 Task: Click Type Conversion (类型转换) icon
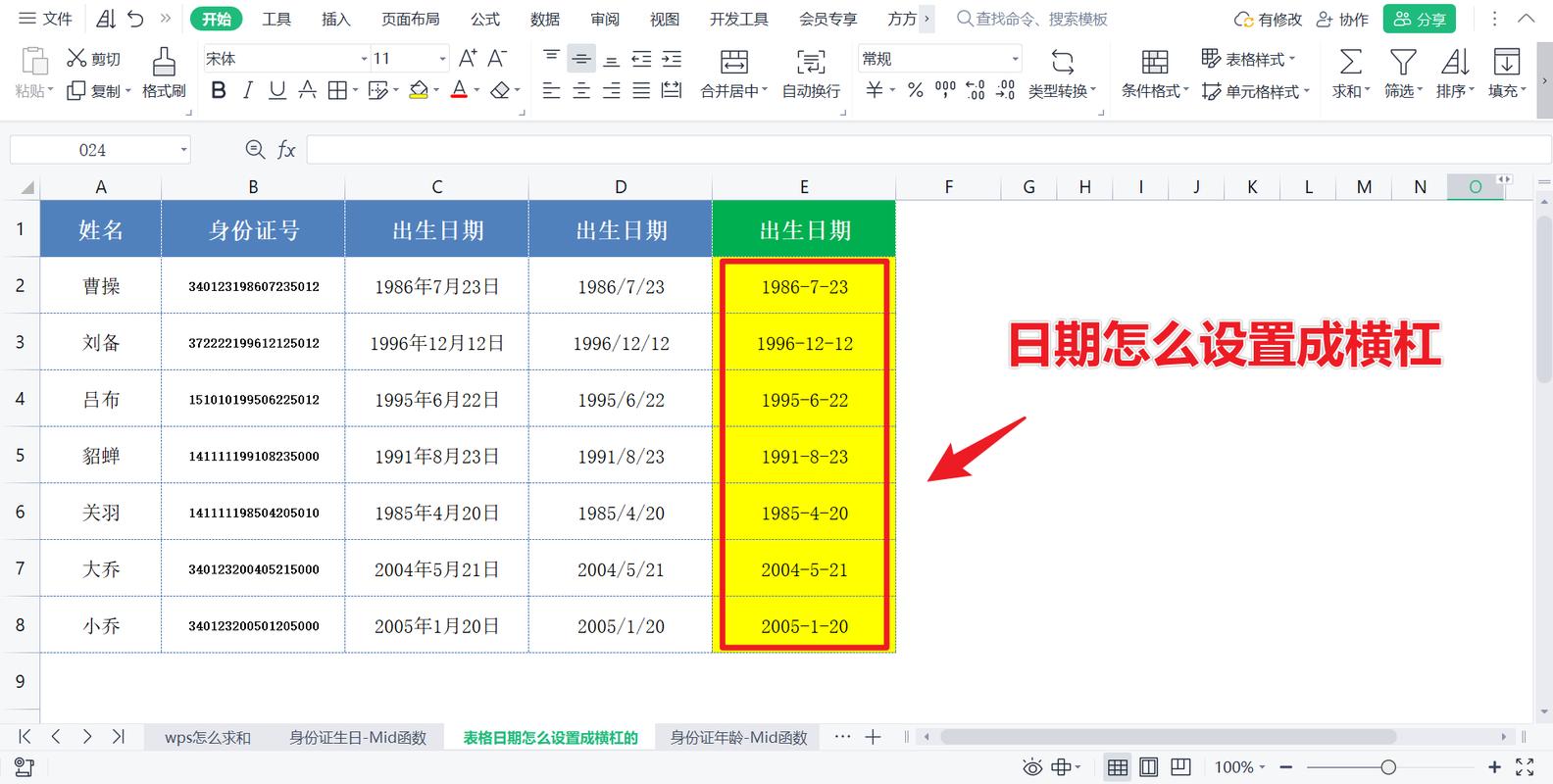(1063, 63)
